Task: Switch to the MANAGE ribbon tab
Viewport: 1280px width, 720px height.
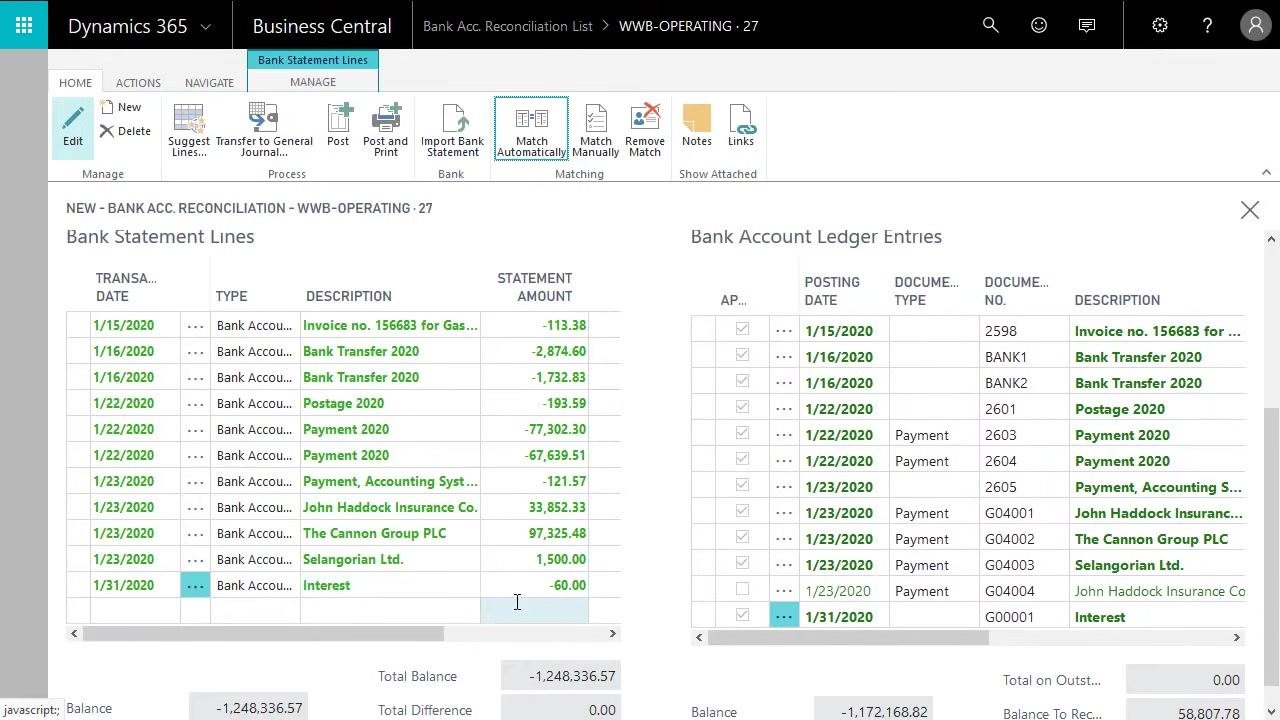Action: [x=313, y=82]
